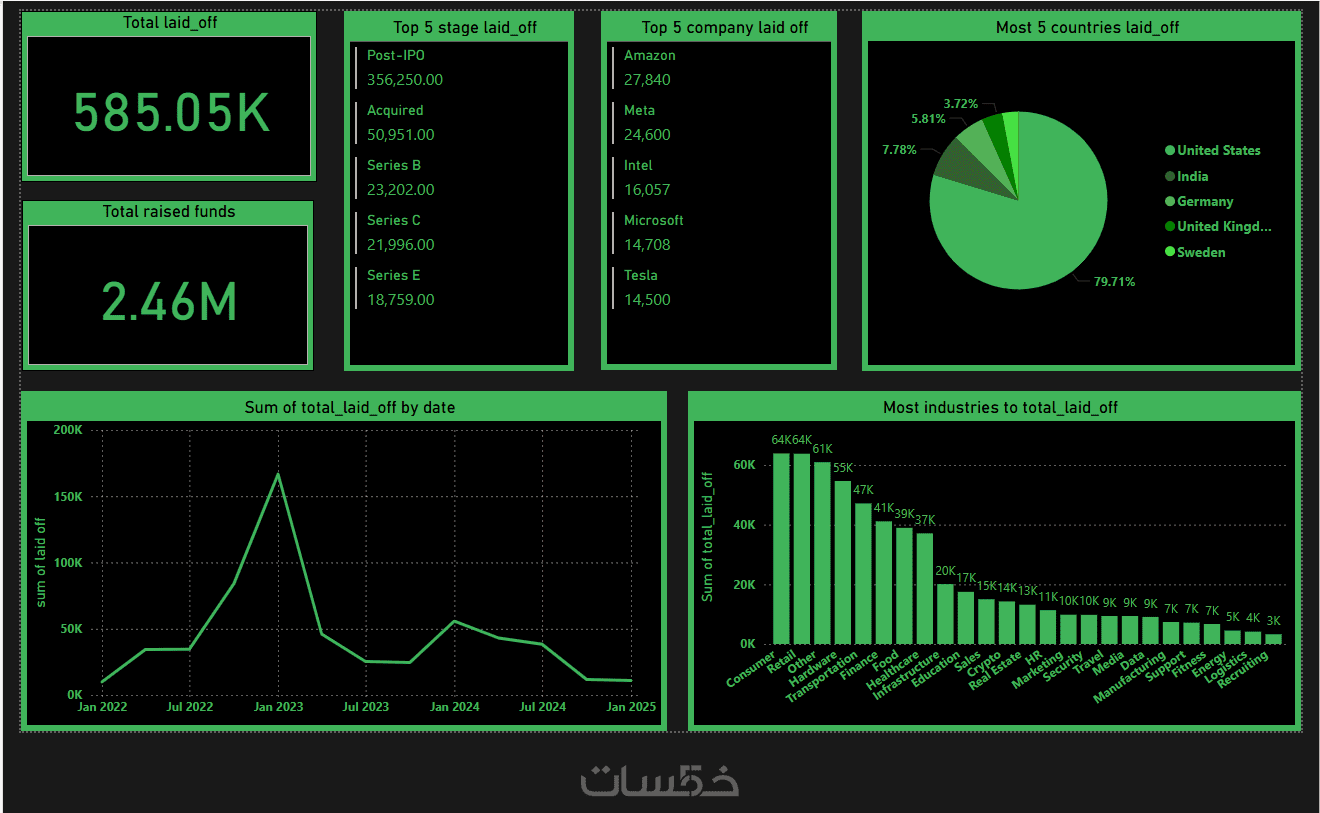The image size is (1320, 813).
Task: Click the 50,951.00 stage value
Action: (401, 135)
